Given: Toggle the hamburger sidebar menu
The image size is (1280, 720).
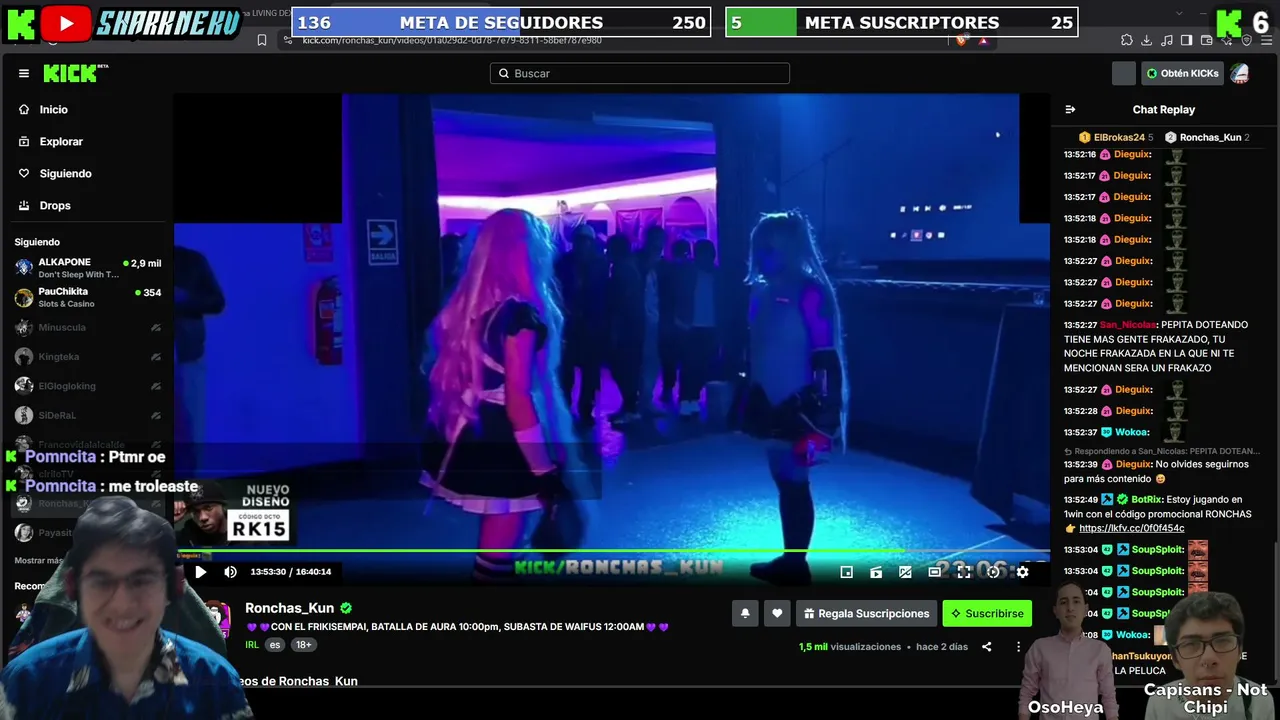Looking at the screenshot, I should [24, 73].
